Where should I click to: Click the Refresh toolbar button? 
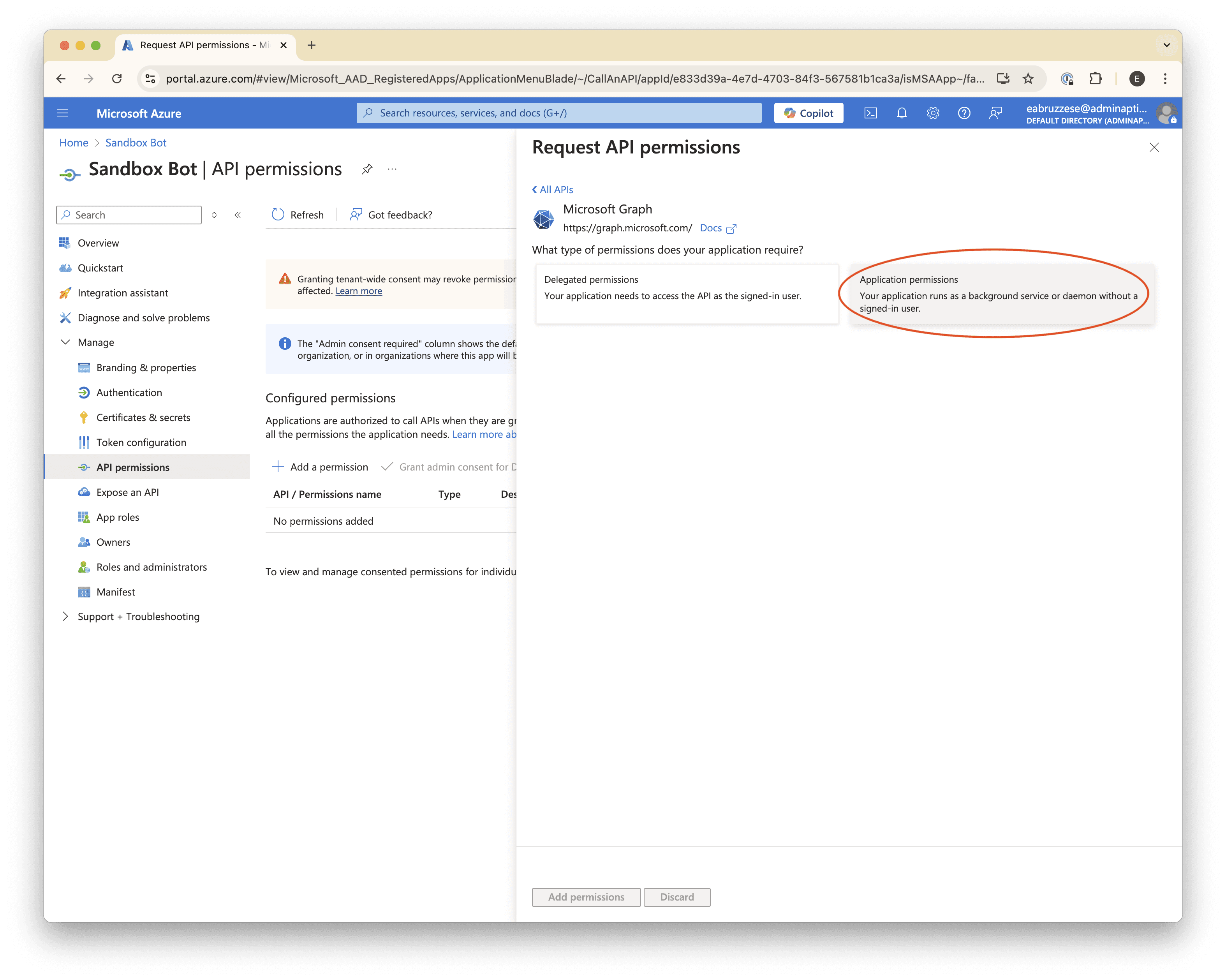pos(298,215)
